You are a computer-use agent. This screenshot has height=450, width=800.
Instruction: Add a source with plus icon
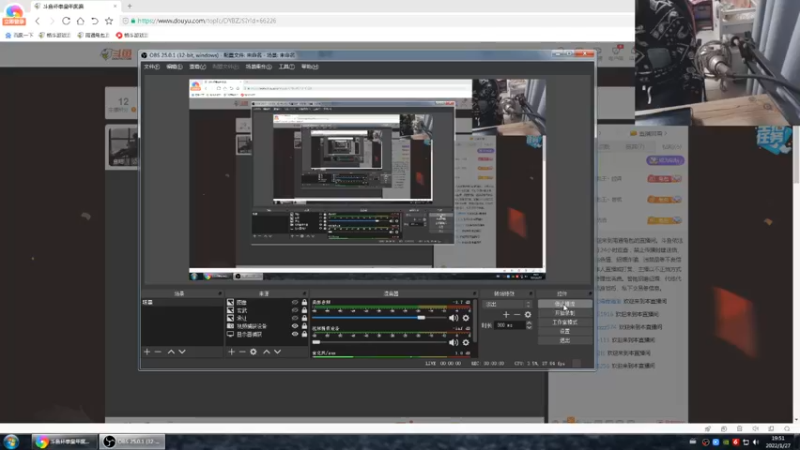click(231, 352)
